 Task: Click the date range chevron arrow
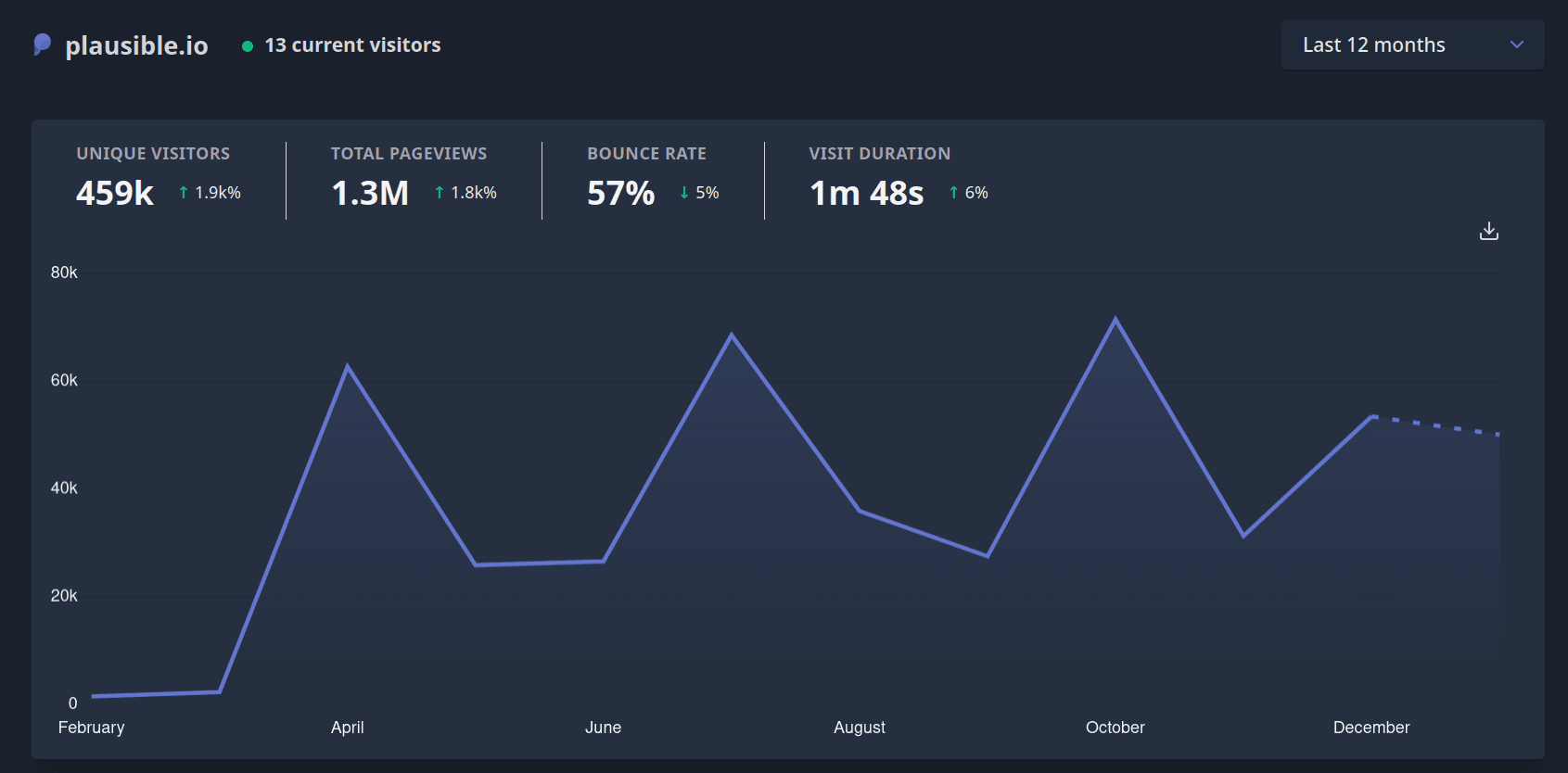[1517, 44]
